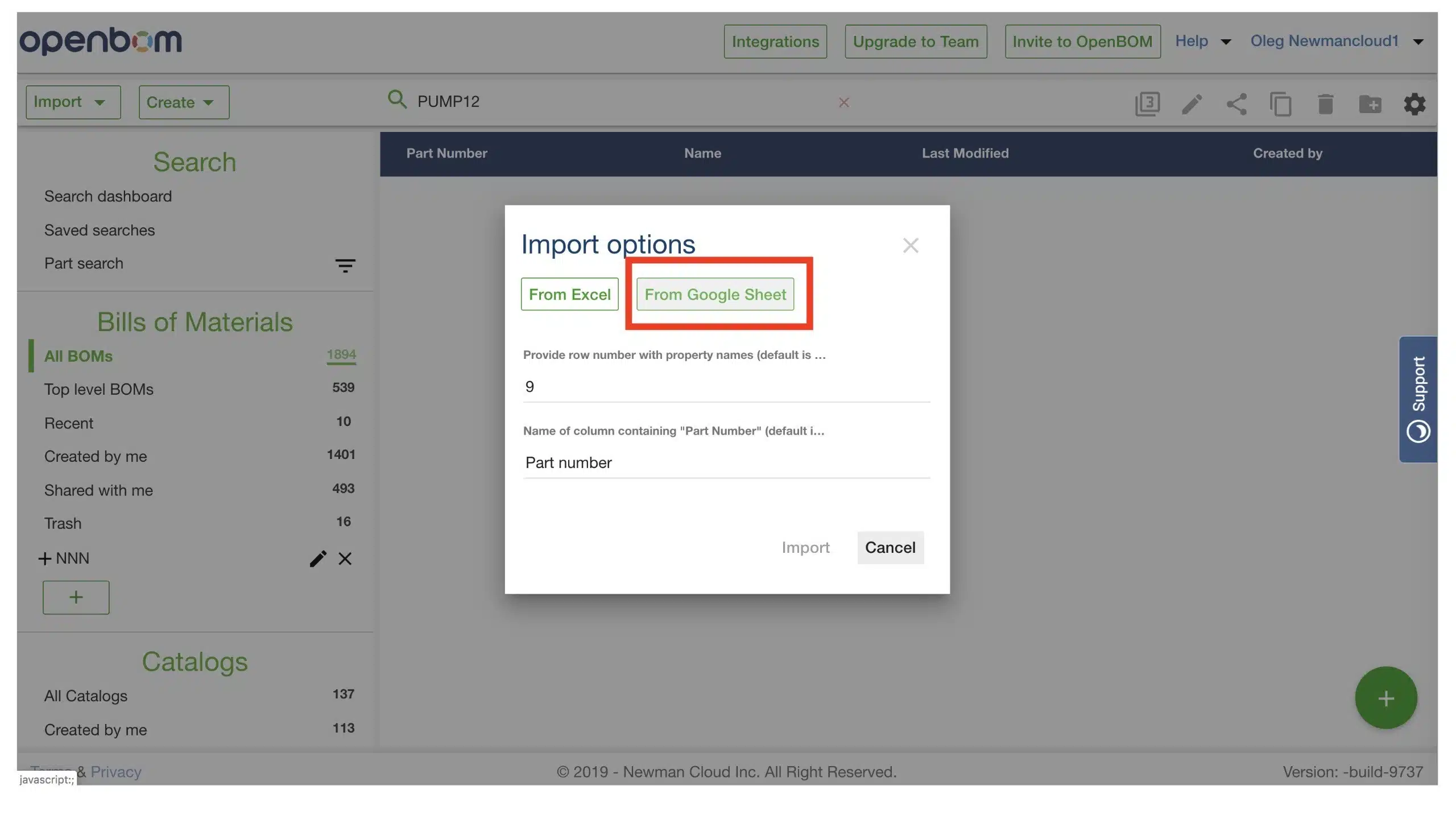Click Cancel in Import options dialog
1456x819 pixels.
(x=890, y=547)
